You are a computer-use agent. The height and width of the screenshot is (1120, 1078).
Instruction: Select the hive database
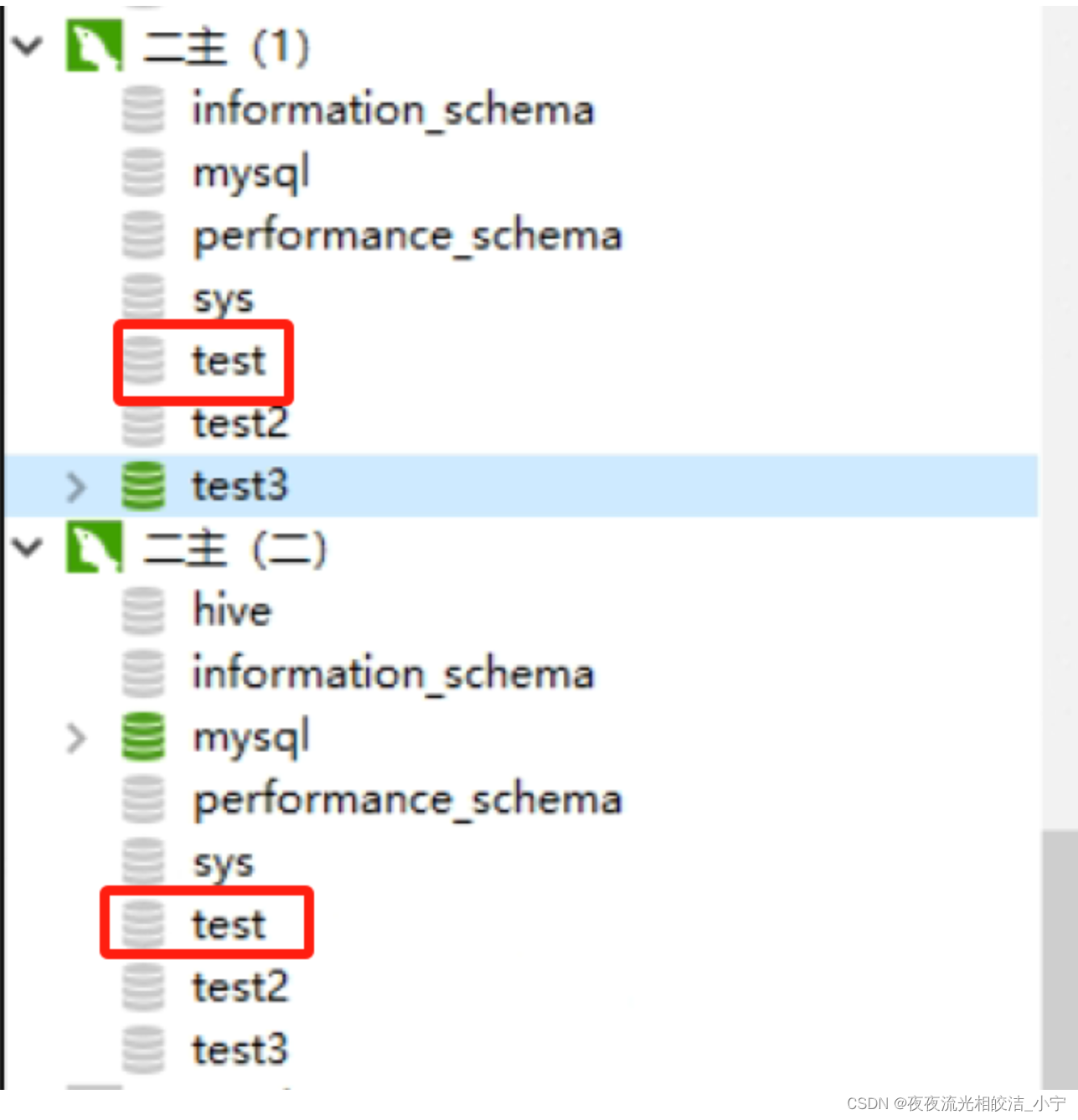coord(231,611)
